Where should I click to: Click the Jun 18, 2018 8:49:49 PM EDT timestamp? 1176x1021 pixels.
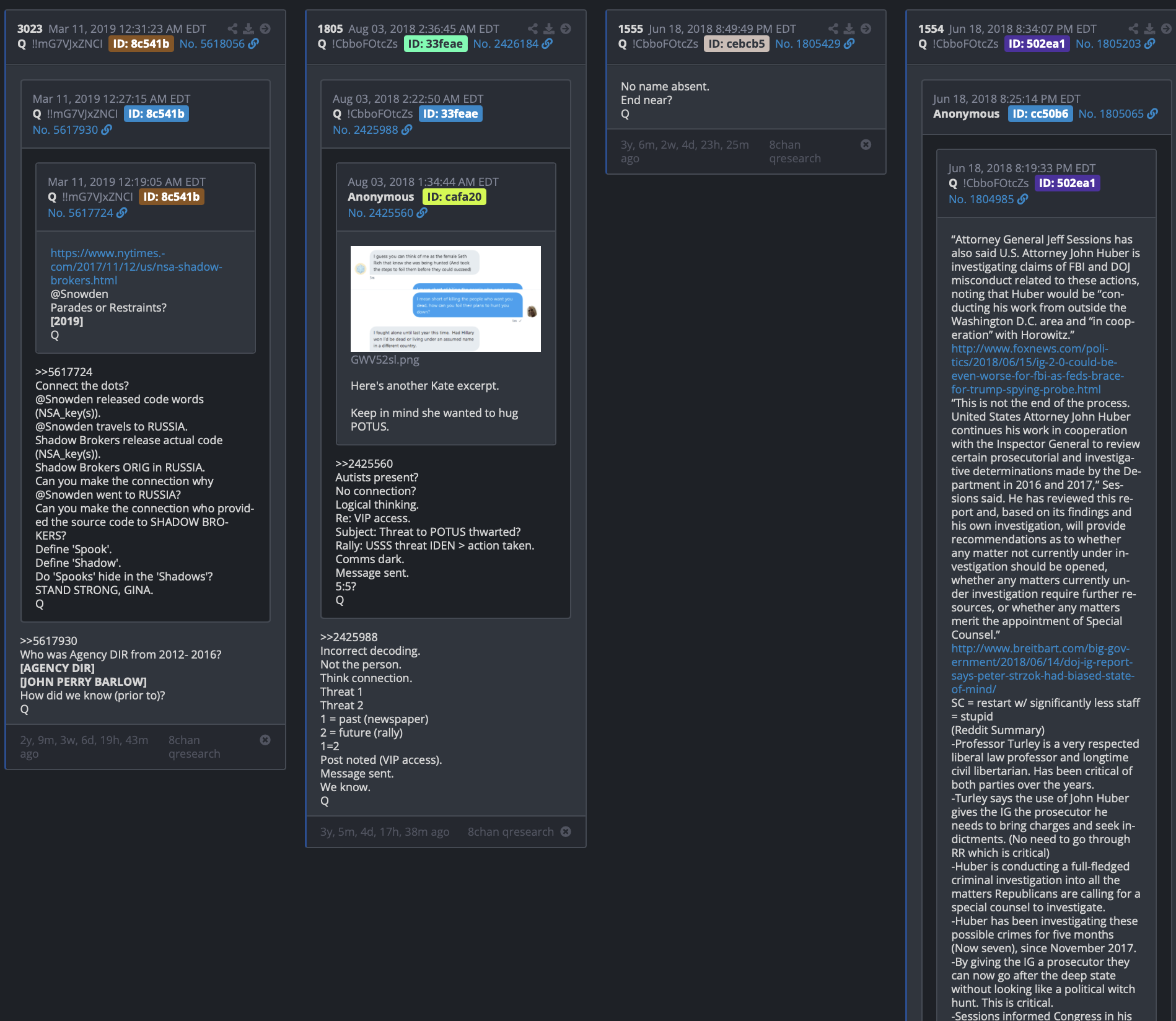click(722, 29)
